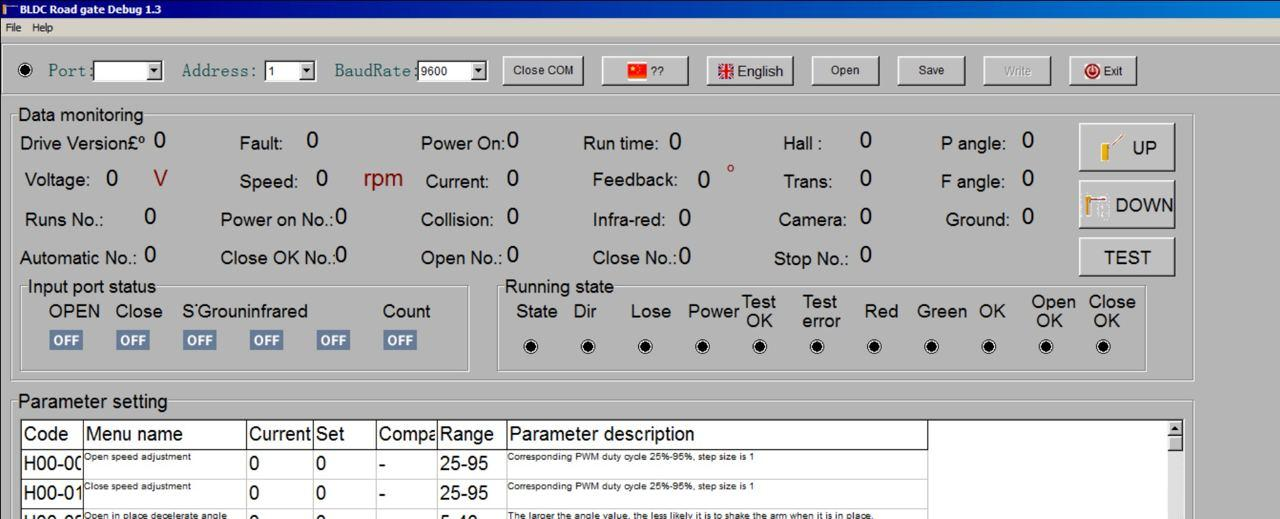Toggle the infrared OFF indicator
Screen dimensions: 1280x519
[x=266, y=340]
